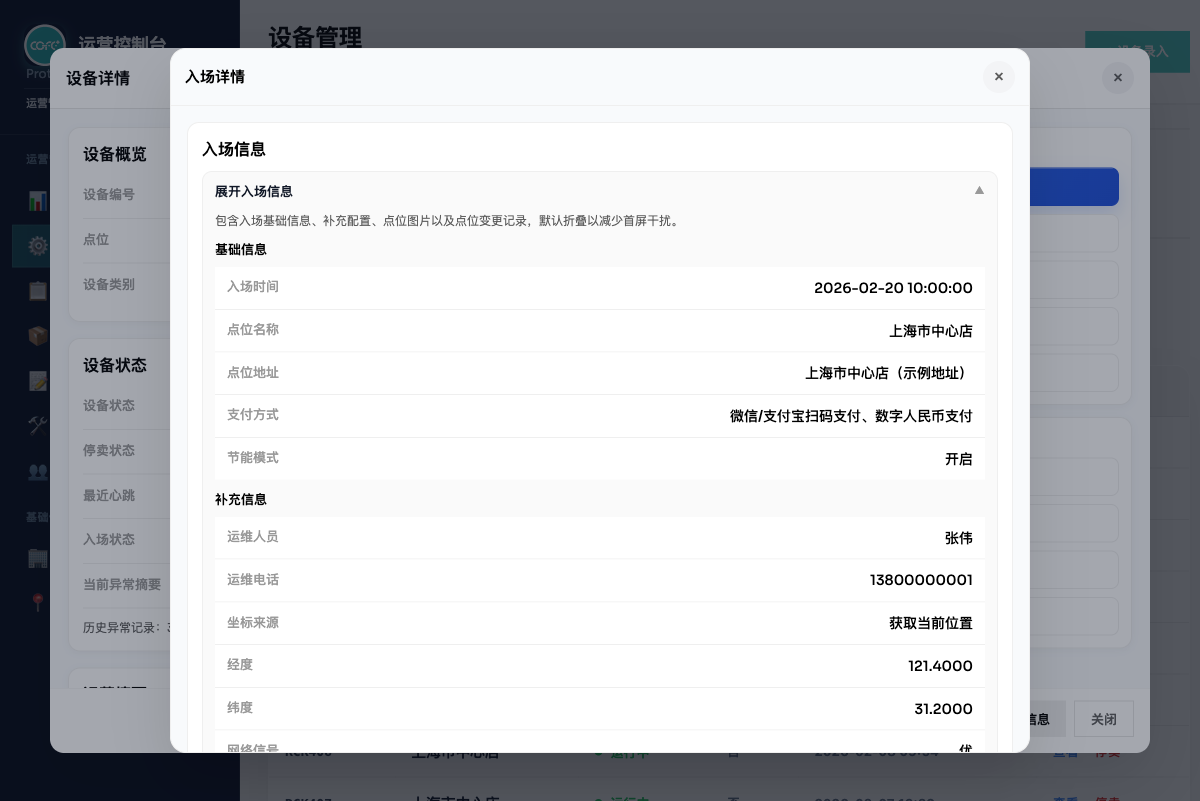Open the bar chart icon in sidebar
This screenshot has height=801, width=1200.
(x=38, y=200)
